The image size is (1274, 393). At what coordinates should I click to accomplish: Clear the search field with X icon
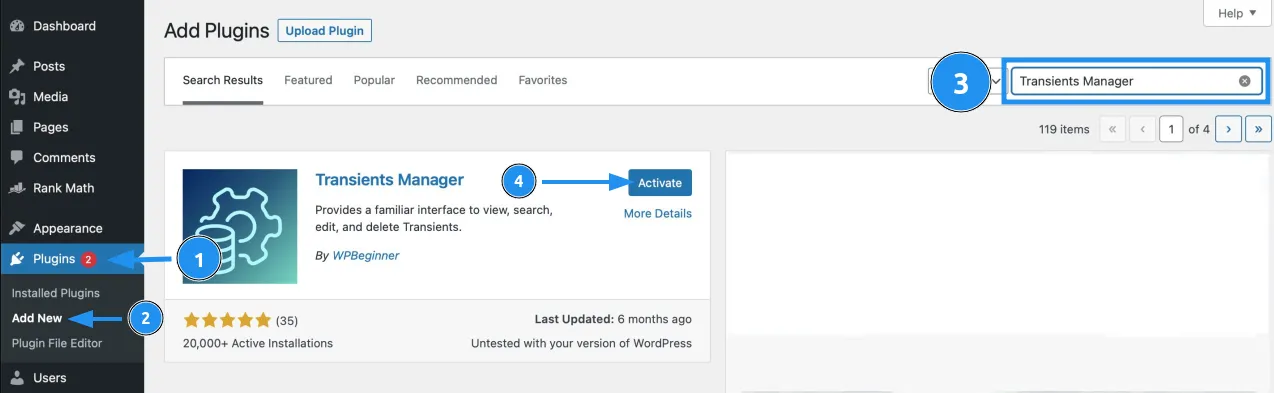[1245, 81]
